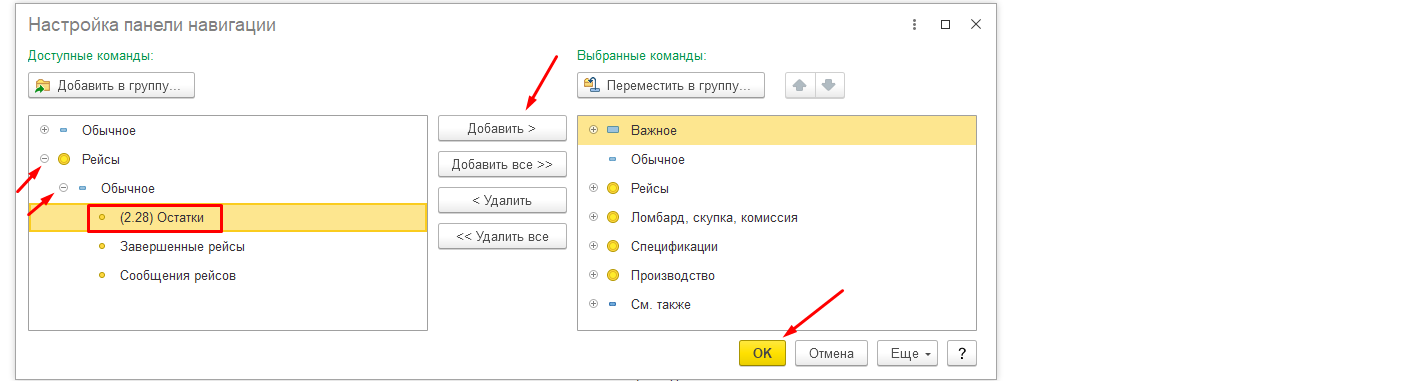The width and height of the screenshot is (1410, 381).
Task: Collapse the nested Обычное node under Рейсы
Action: (x=64, y=188)
